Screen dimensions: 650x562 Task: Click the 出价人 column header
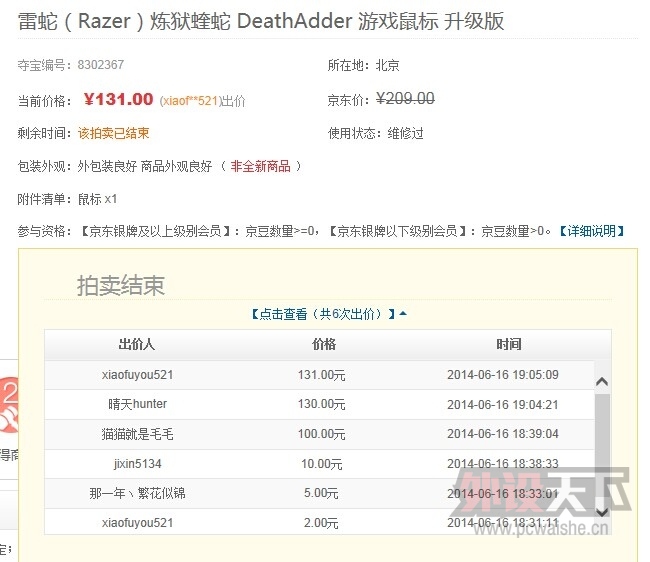137,344
